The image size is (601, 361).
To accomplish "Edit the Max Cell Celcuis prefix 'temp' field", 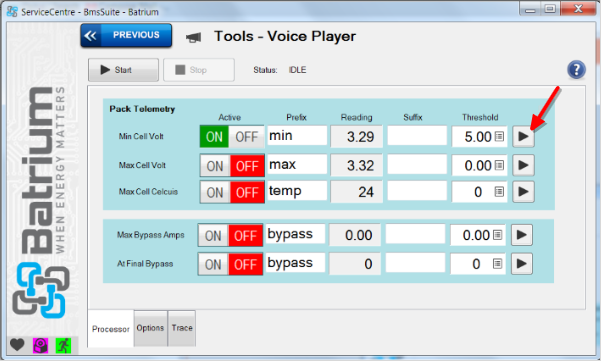I will pos(297,191).
